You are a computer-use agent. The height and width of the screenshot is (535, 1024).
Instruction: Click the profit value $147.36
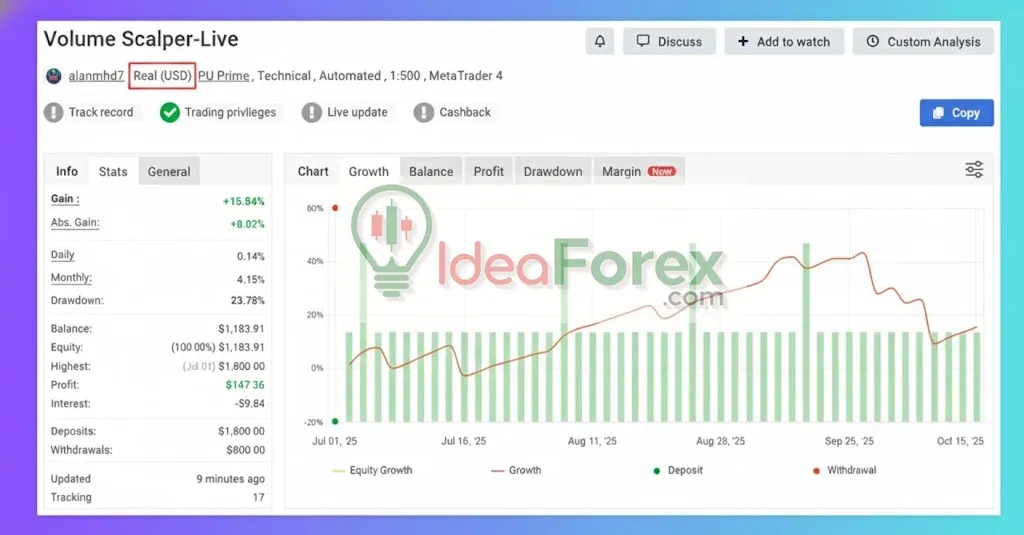245,385
